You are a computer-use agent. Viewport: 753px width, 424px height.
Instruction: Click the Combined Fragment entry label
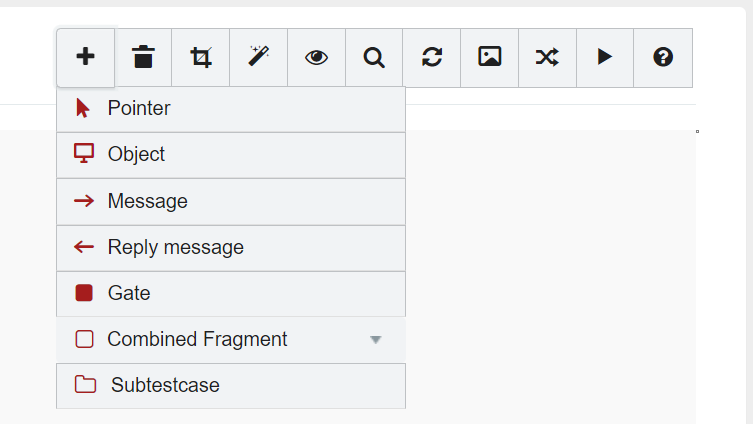[x=197, y=340]
